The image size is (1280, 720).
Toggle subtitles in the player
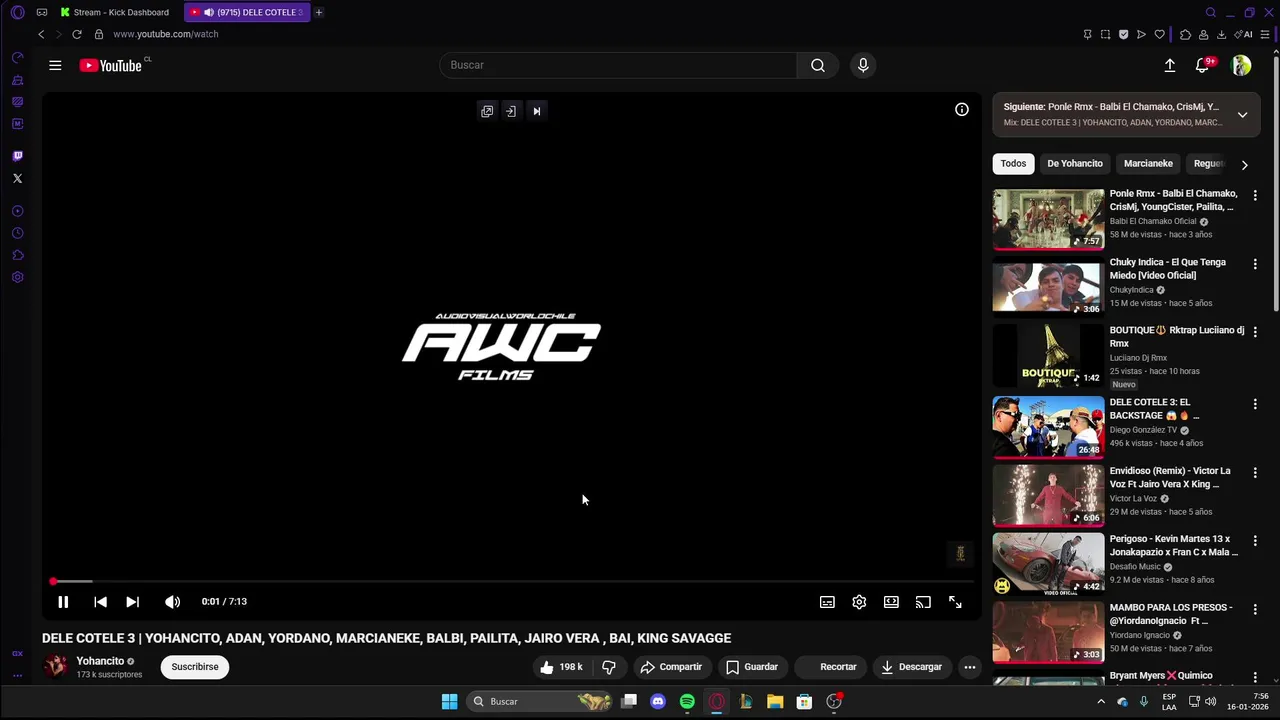827,602
